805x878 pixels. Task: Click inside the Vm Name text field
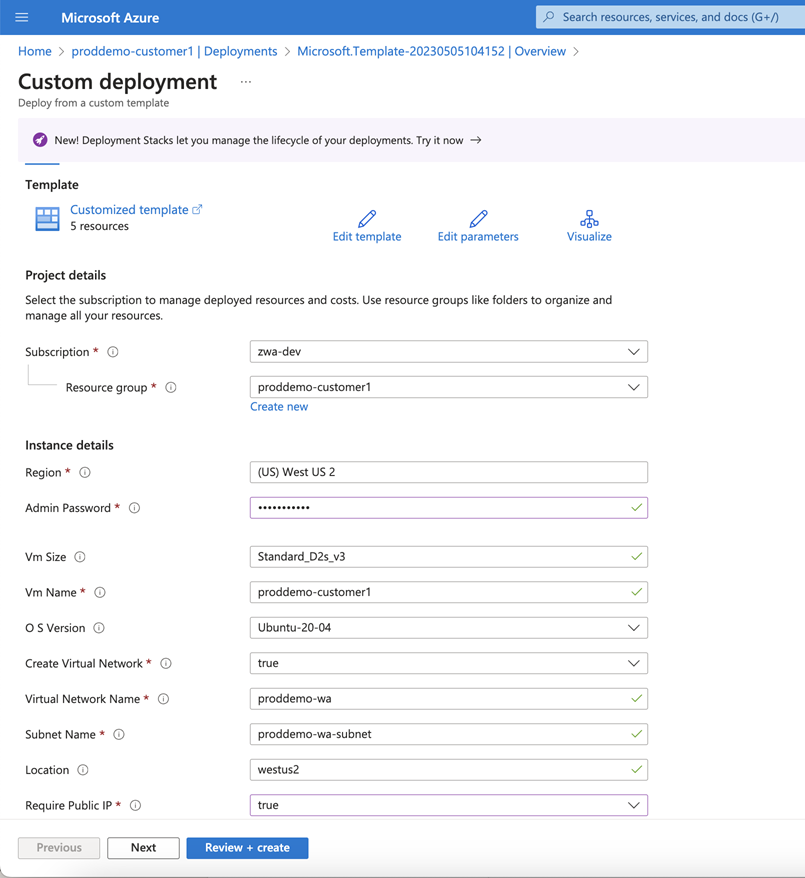pyautogui.click(x=448, y=592)
